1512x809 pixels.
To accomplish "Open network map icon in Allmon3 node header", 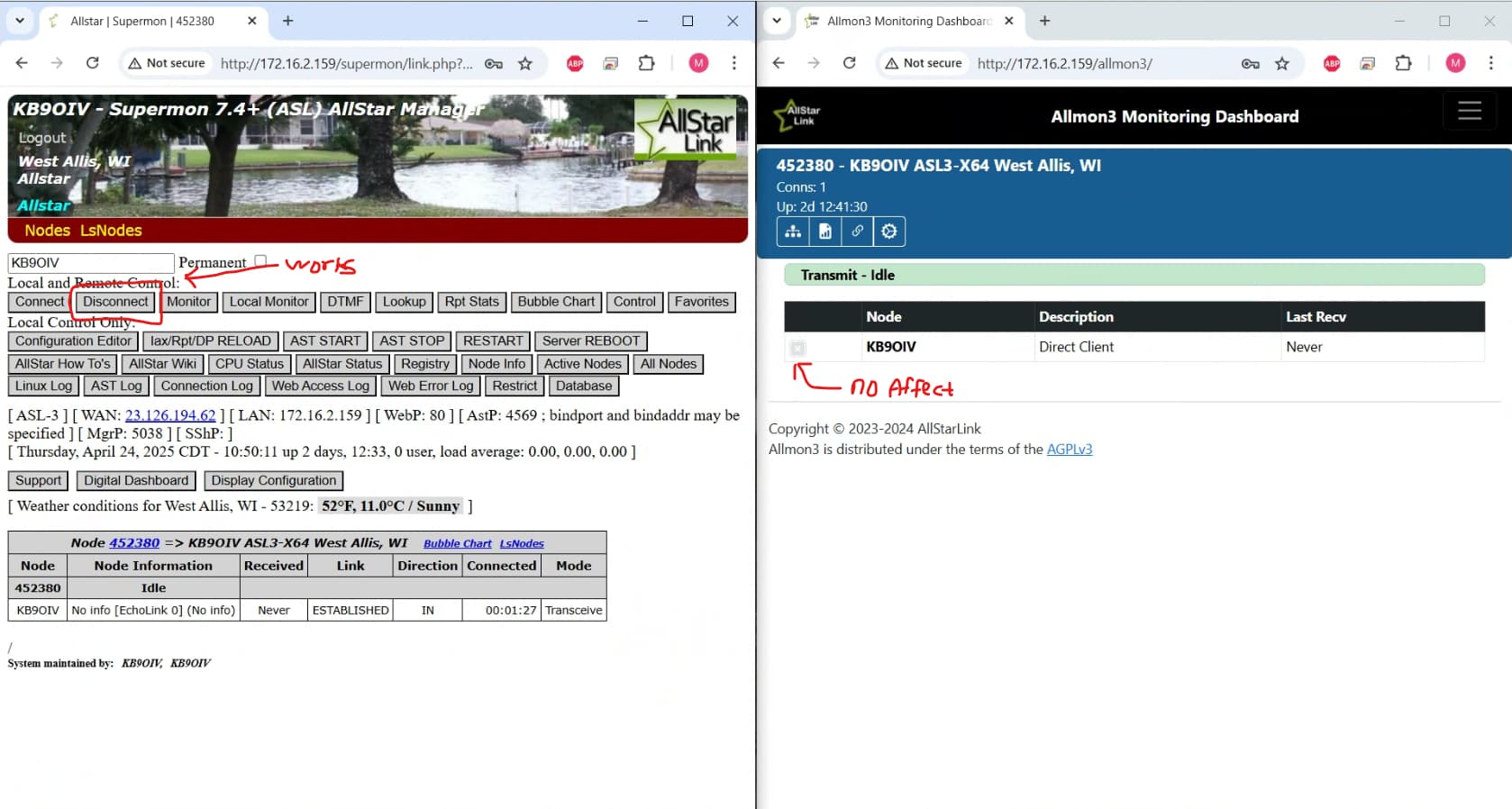I will pyautogui.click(x=793, y=232).
